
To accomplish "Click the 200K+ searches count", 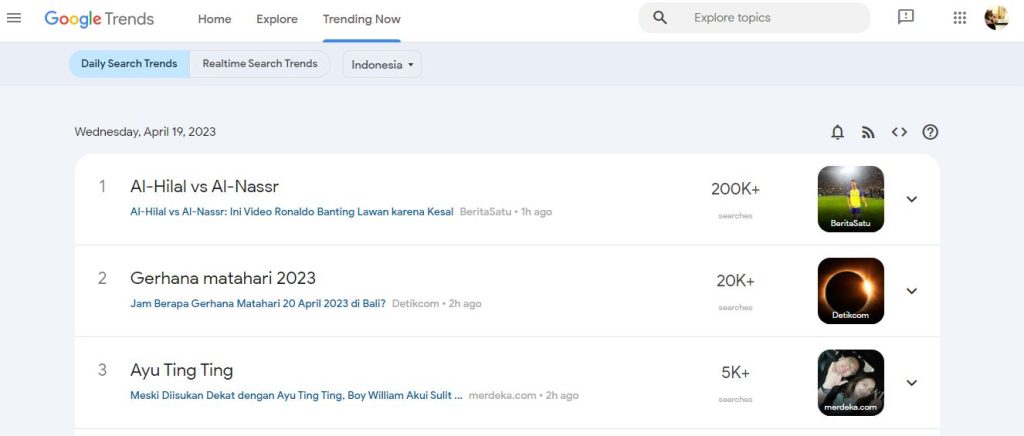I will point(735,189).
